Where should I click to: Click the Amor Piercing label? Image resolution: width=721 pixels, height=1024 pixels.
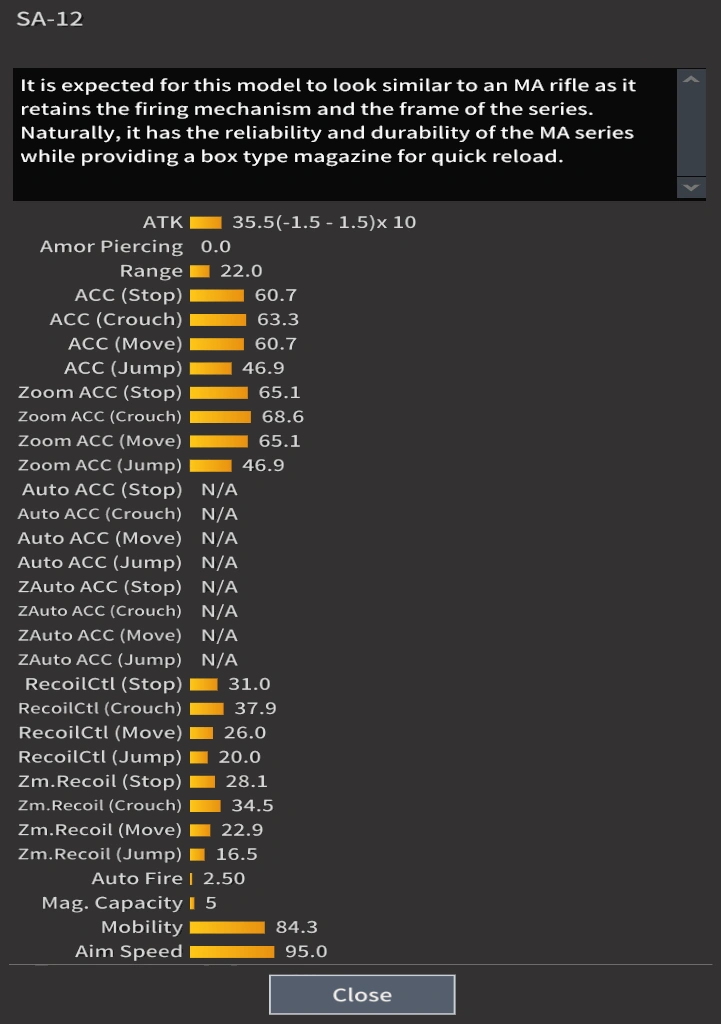click(111, 247)
